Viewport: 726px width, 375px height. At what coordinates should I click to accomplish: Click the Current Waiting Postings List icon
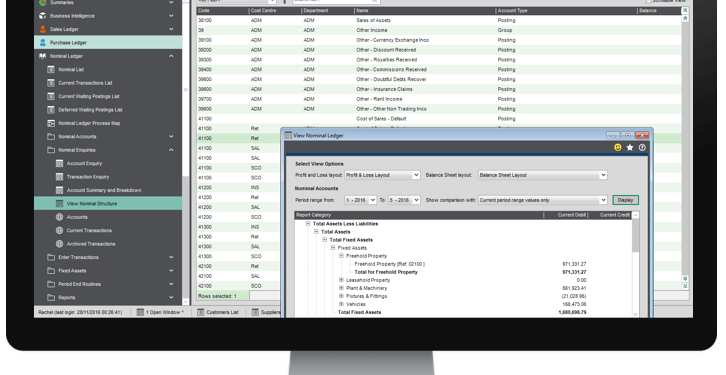click(x=51, y=96)
